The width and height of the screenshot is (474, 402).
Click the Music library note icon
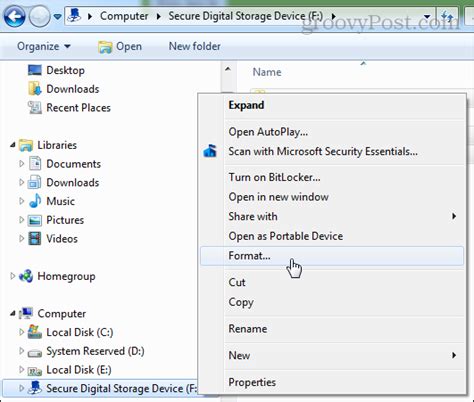pyautogui.click(x=35, y=201)
